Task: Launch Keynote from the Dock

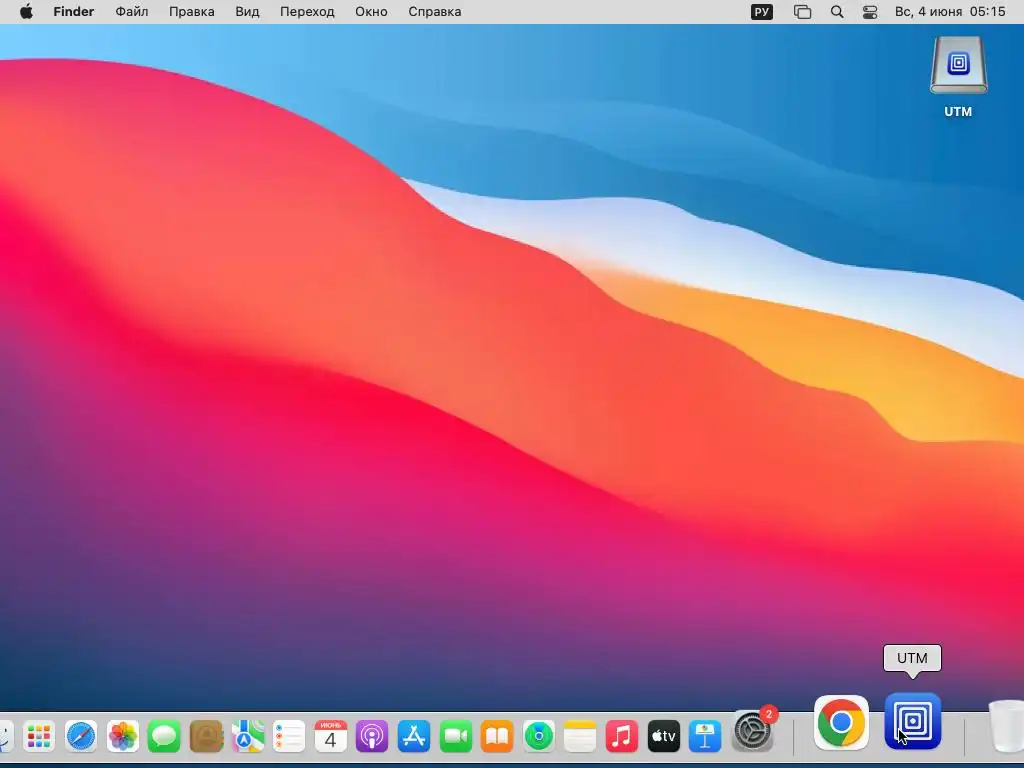Action: click(x=705, y=737)
